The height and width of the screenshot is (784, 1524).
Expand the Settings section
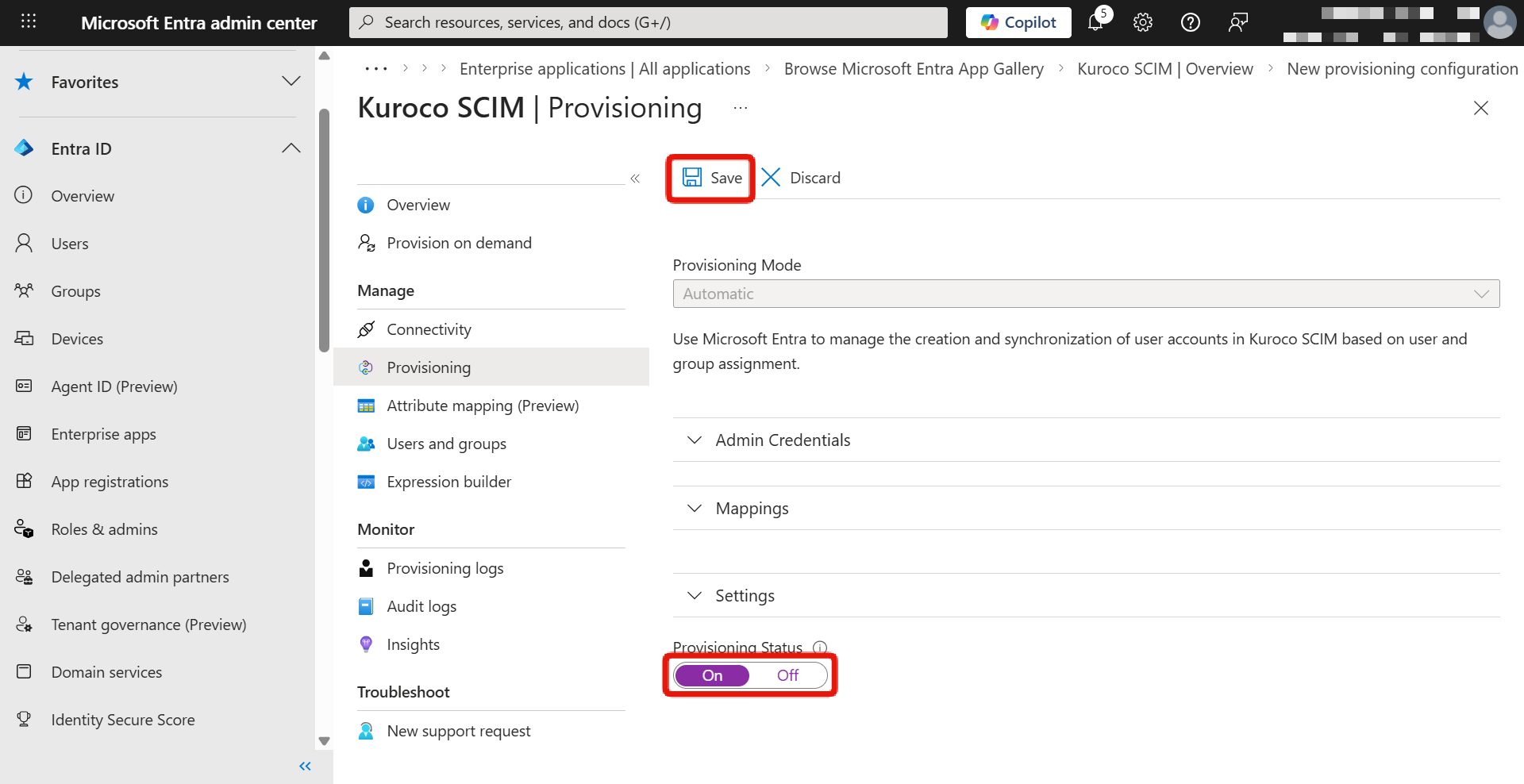click(744, 596)
